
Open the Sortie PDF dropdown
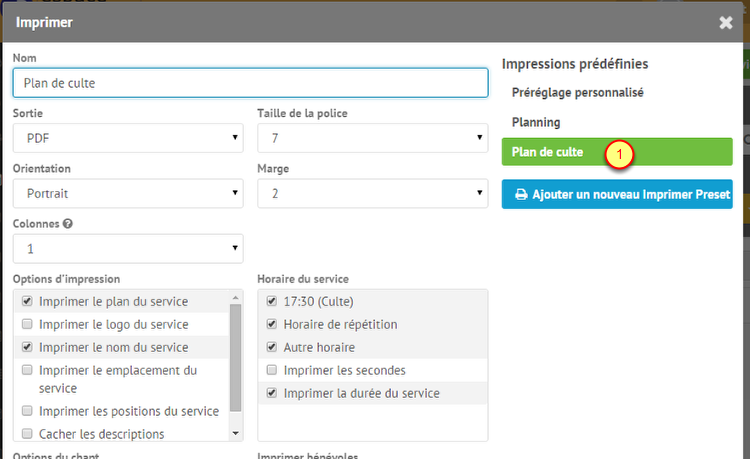point(128,138)
